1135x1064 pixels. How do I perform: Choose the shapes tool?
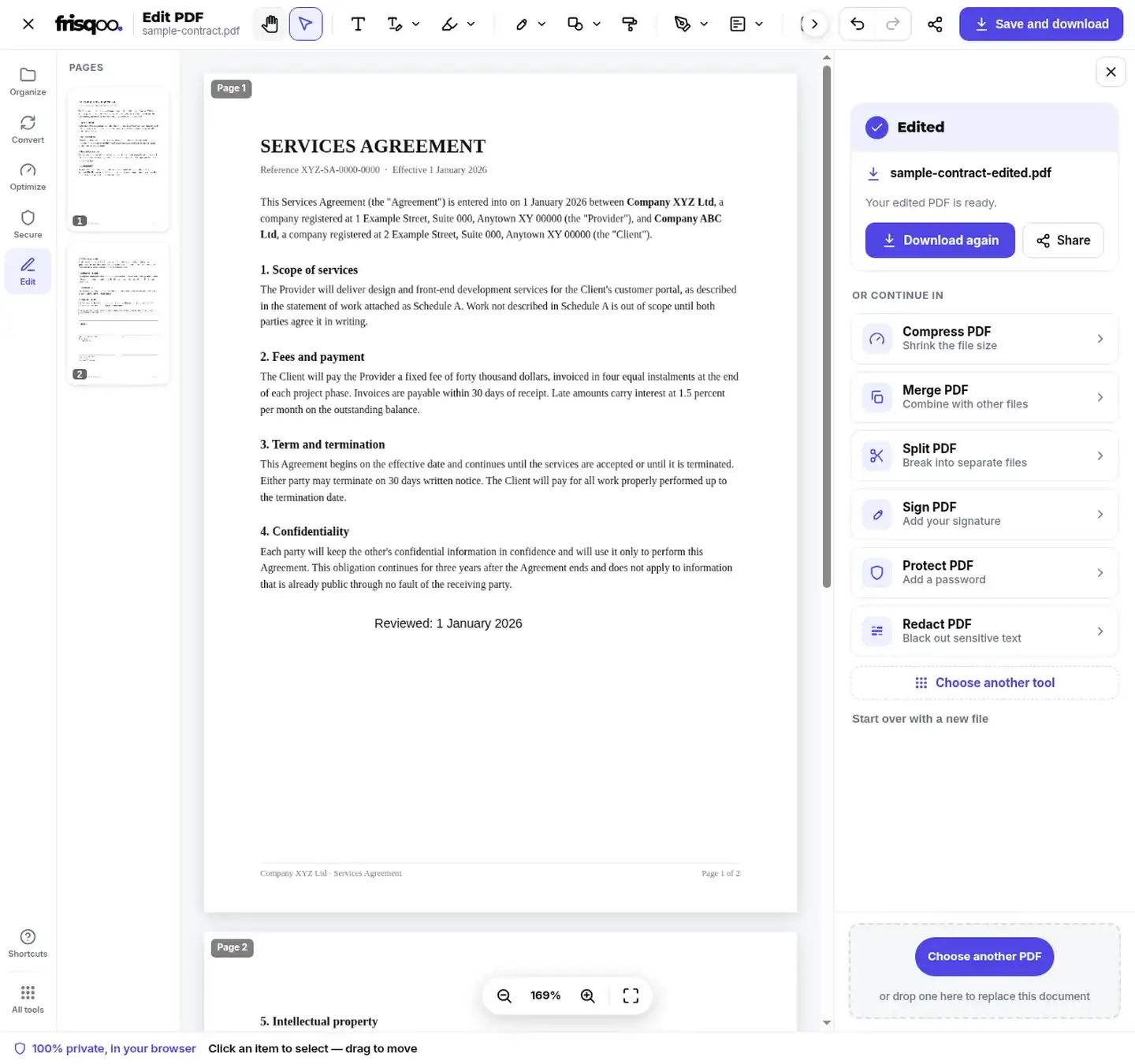click(575, 24)
